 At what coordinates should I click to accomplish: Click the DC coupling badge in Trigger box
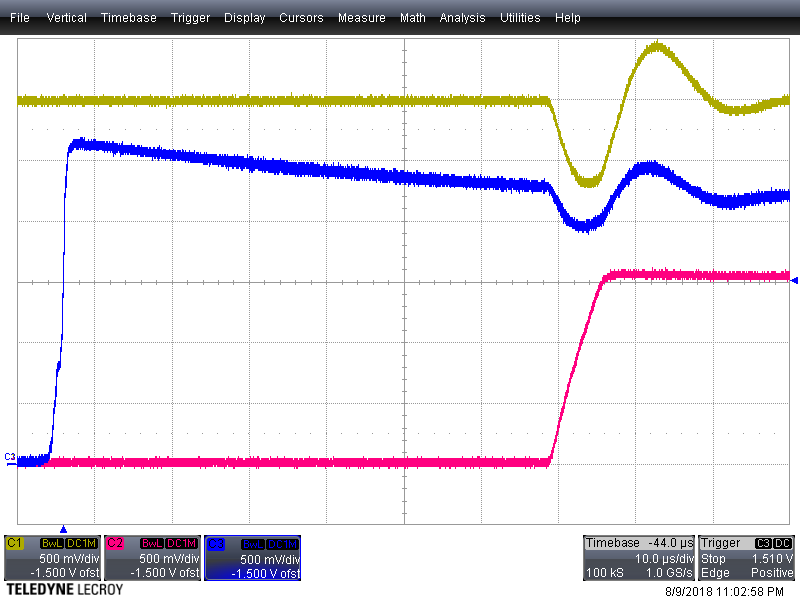point(783,543)
